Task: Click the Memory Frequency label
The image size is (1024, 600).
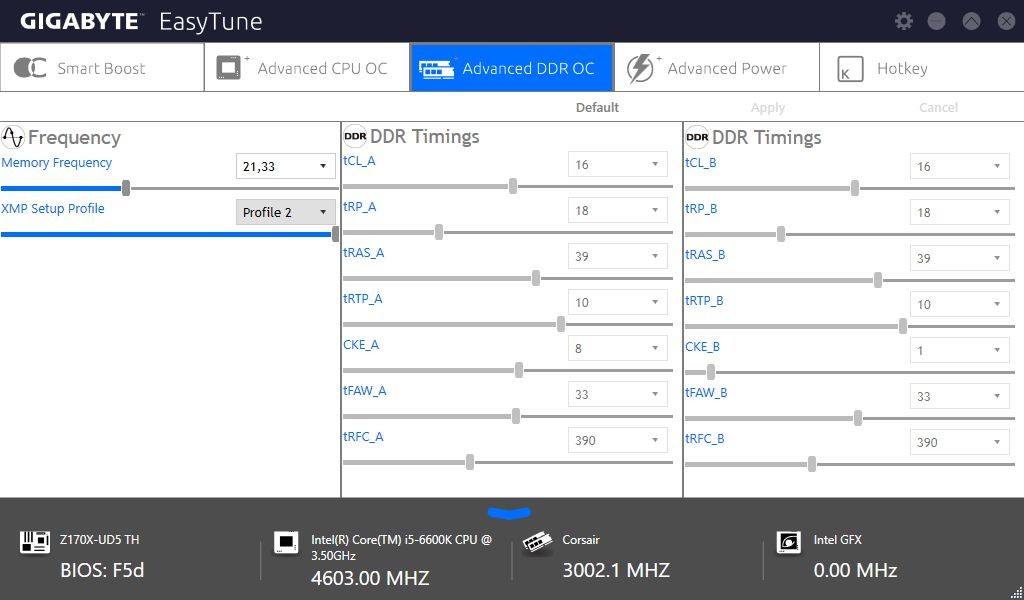Action: [x=57, y=163]
